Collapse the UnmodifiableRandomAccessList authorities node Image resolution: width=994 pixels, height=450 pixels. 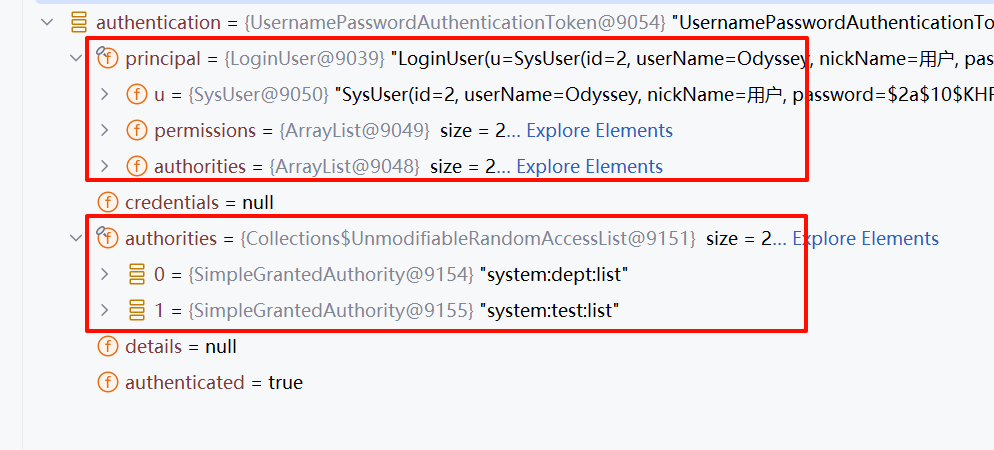point(76,239)
